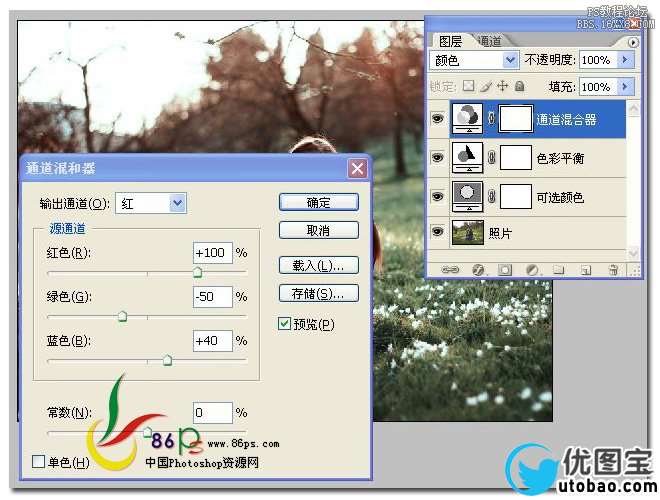This screenshot has width=660, height=500.
Task: Click the mask link icon on 通道混合器 layer
Action: (491, 118)
